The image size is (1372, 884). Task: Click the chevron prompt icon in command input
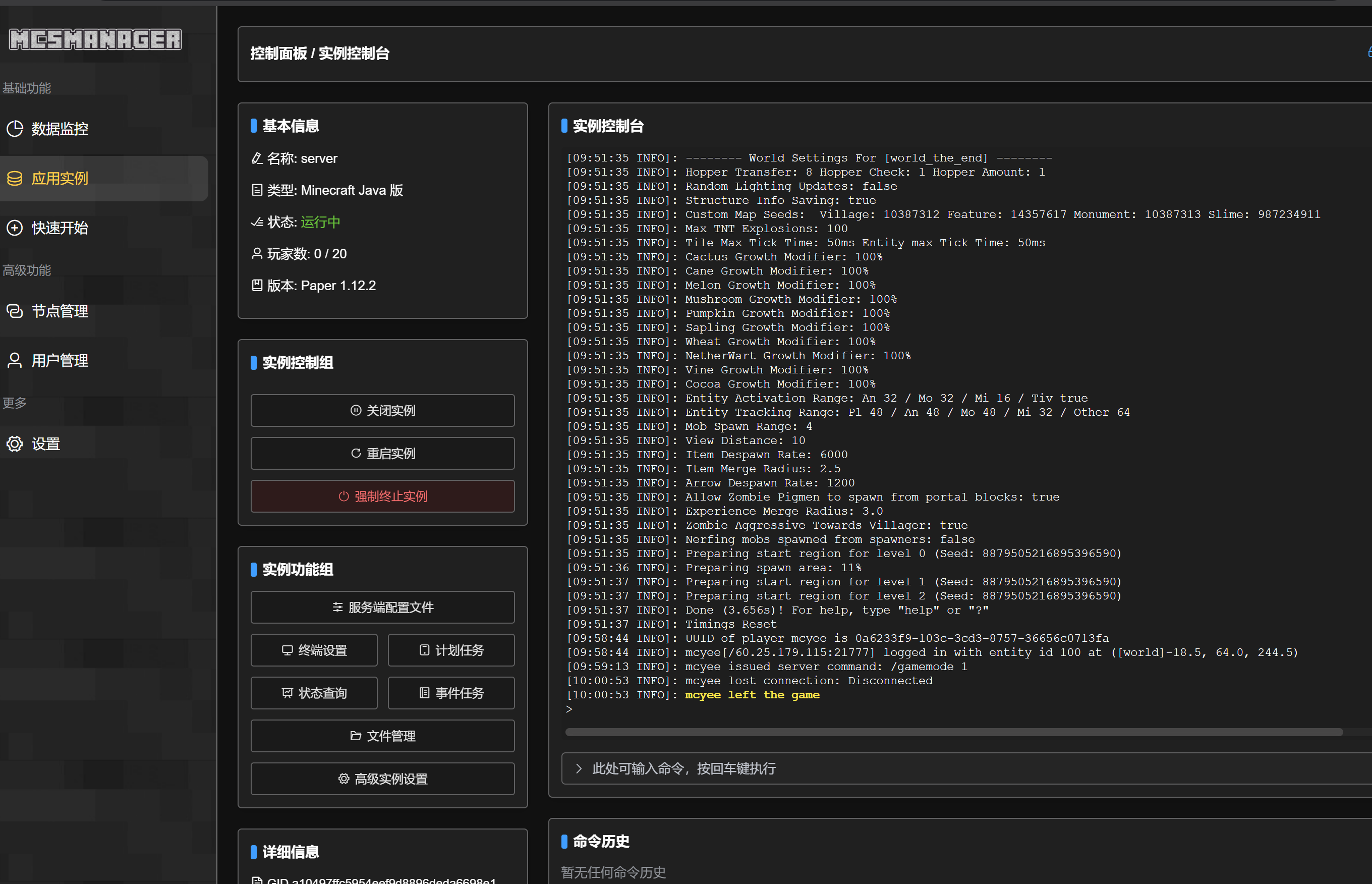pyautogui.click(x=579, y=768)
